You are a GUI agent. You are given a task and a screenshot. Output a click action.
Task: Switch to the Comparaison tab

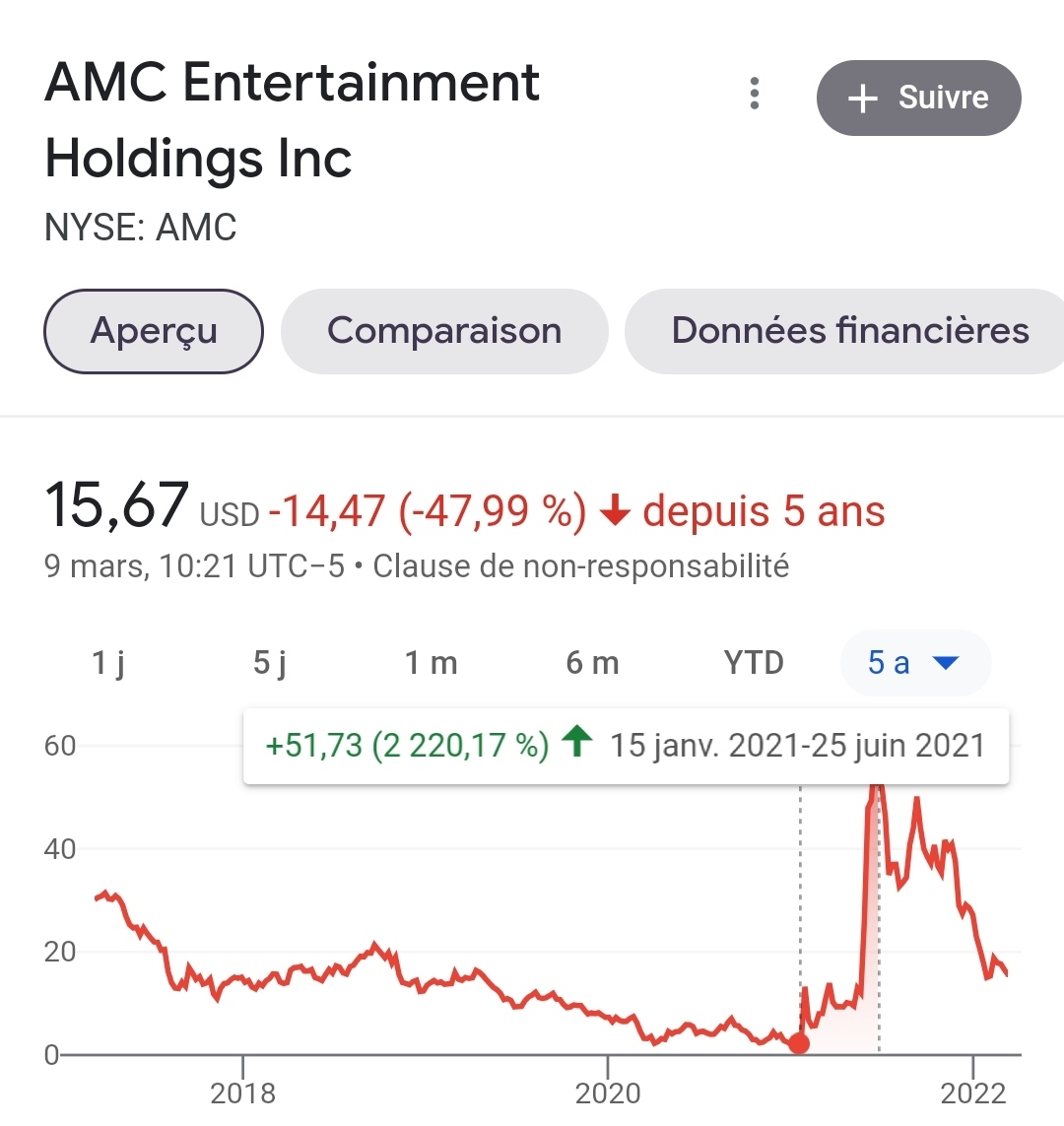444,331
